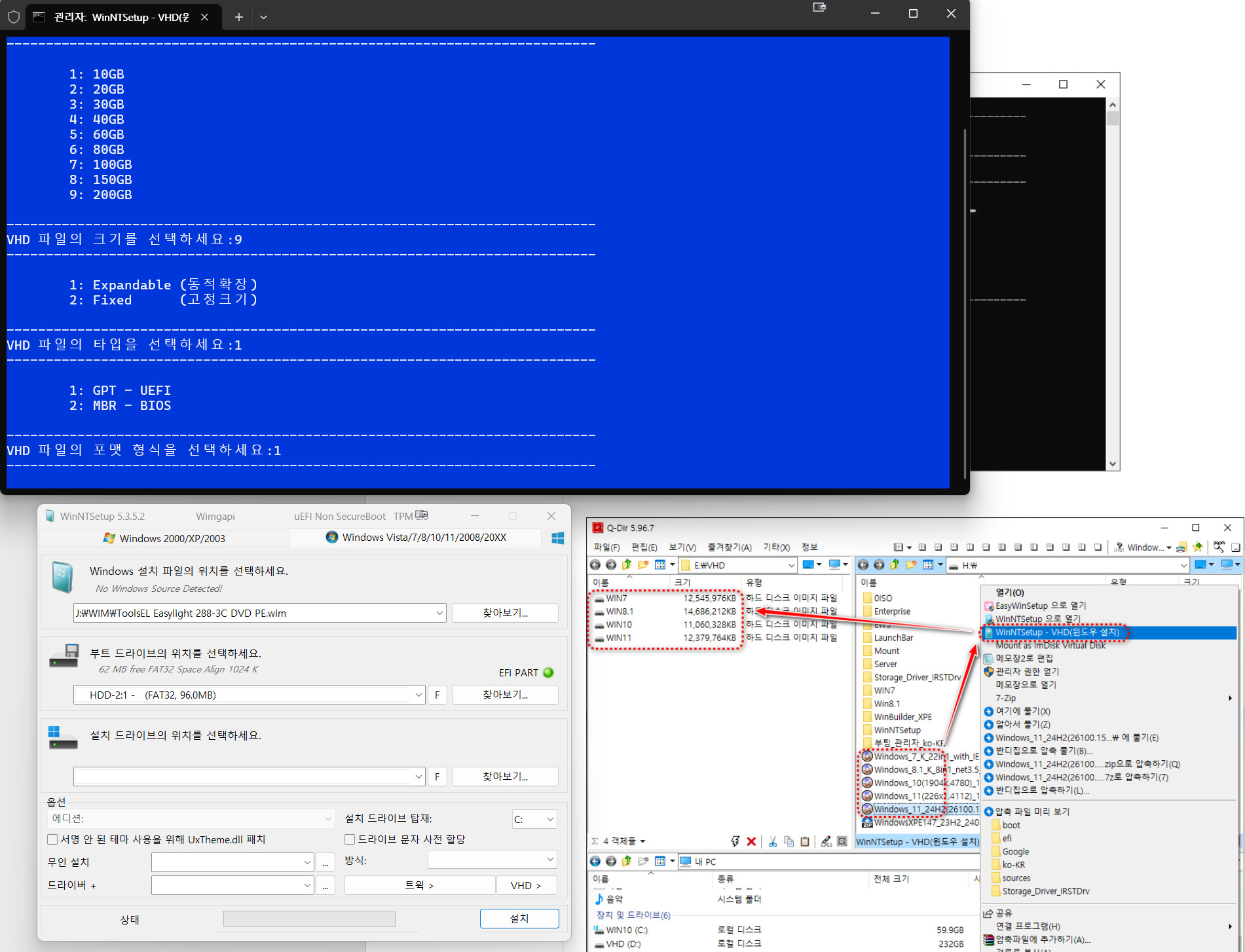Click the edition (에디션) input field
Screen dimensions: 1245x952
tap(191, 818)
